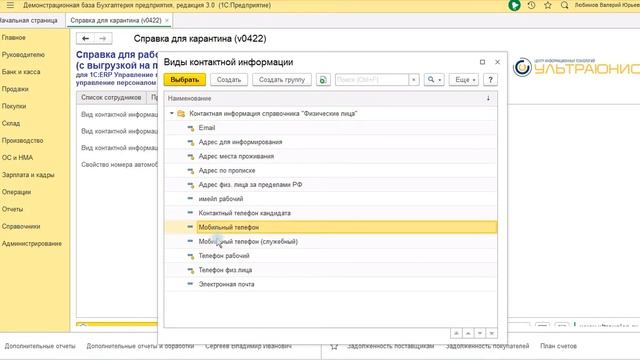Open help with the question mark button

[490, 80]
